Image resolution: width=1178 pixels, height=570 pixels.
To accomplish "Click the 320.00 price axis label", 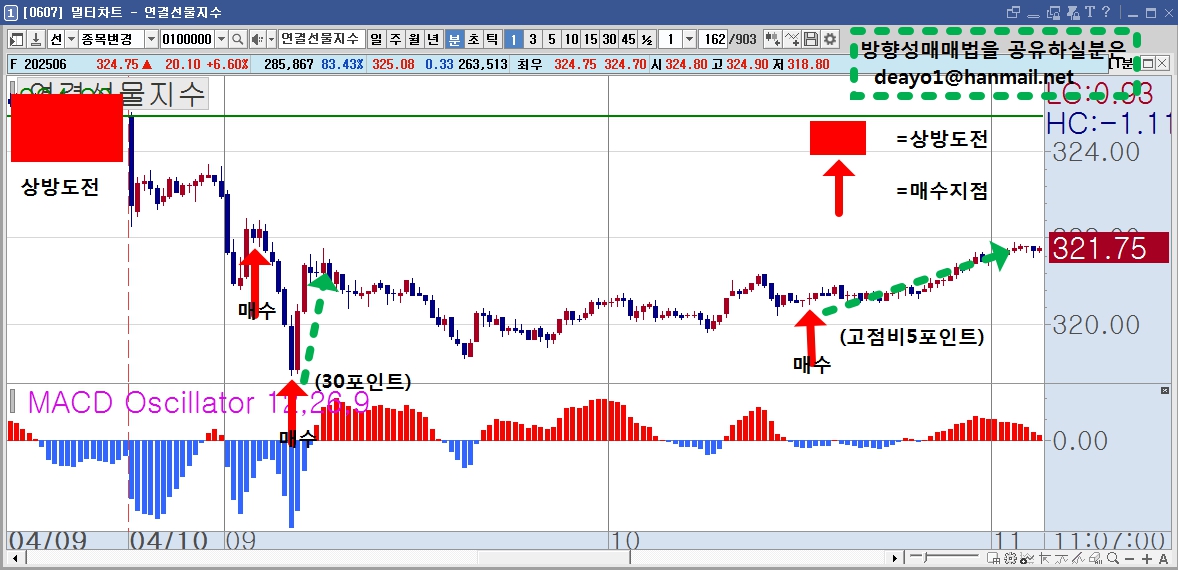I will coord(1097,325).
